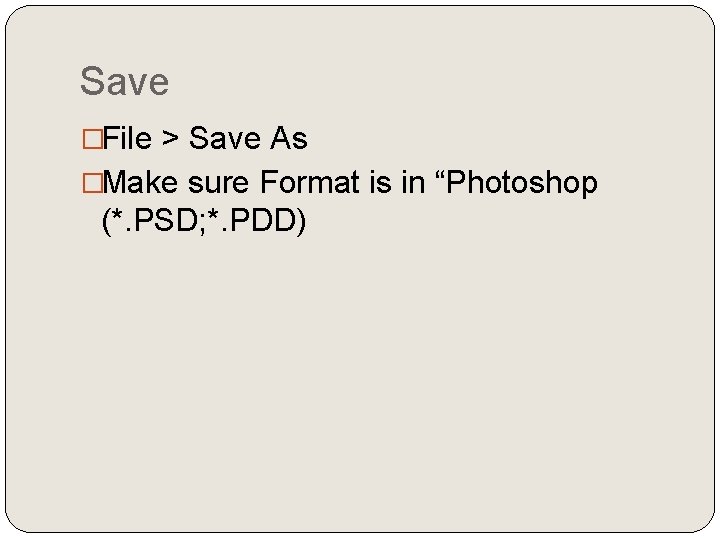Screen dimensions: 720x540
Task: Click the word is after Format
Action: click(x=380, y=182)
